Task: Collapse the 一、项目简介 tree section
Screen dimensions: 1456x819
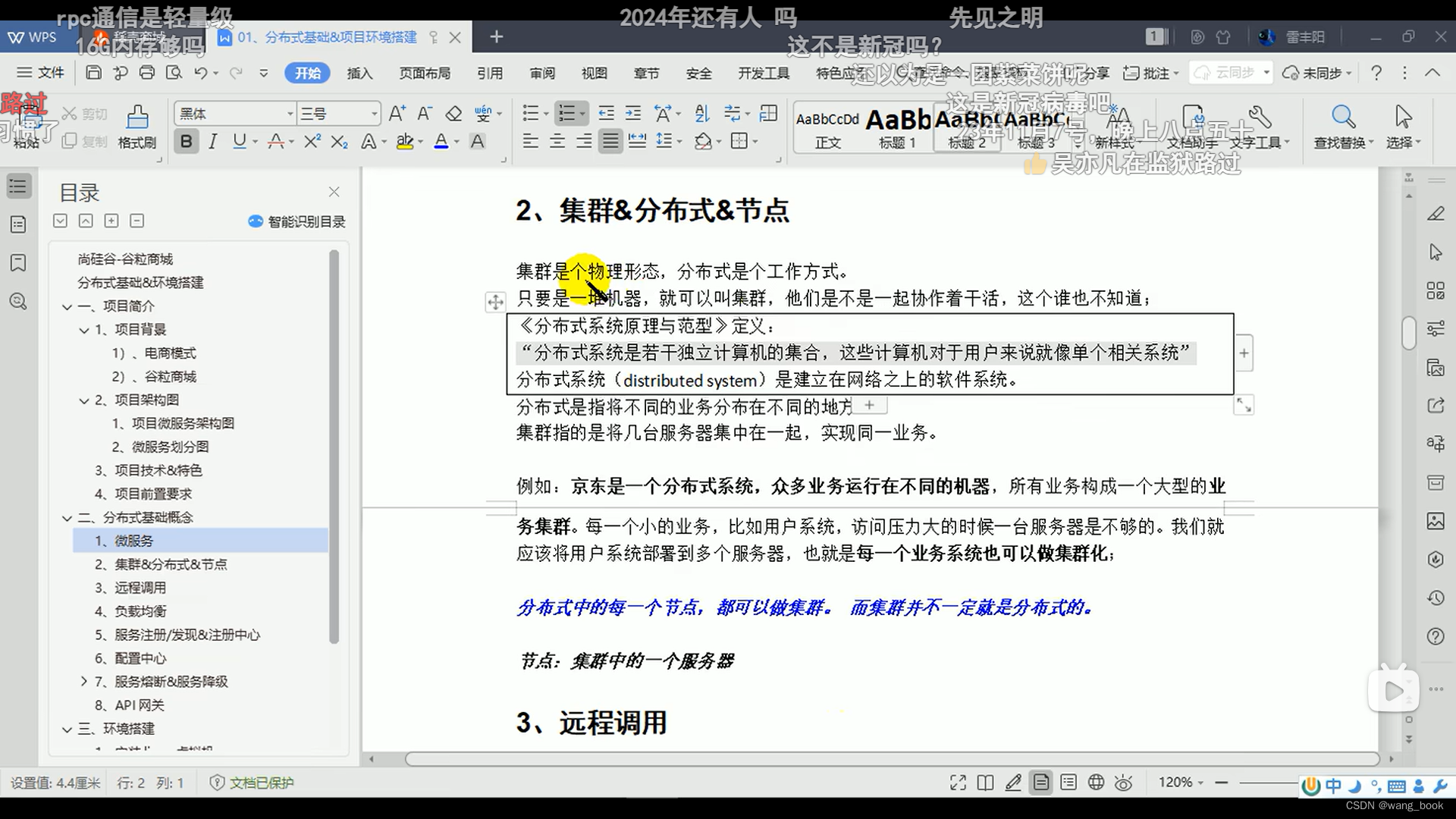Action: (x=67, y=306)
